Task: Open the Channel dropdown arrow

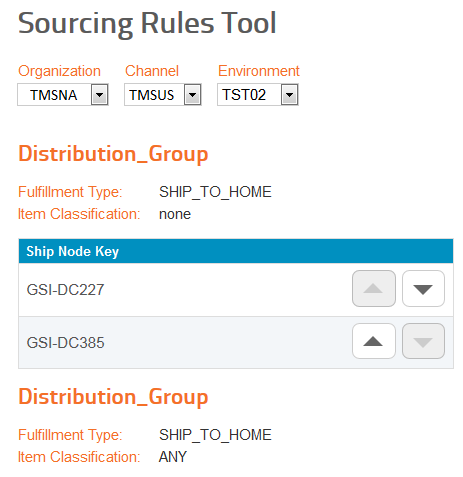Action: [193, 95]
